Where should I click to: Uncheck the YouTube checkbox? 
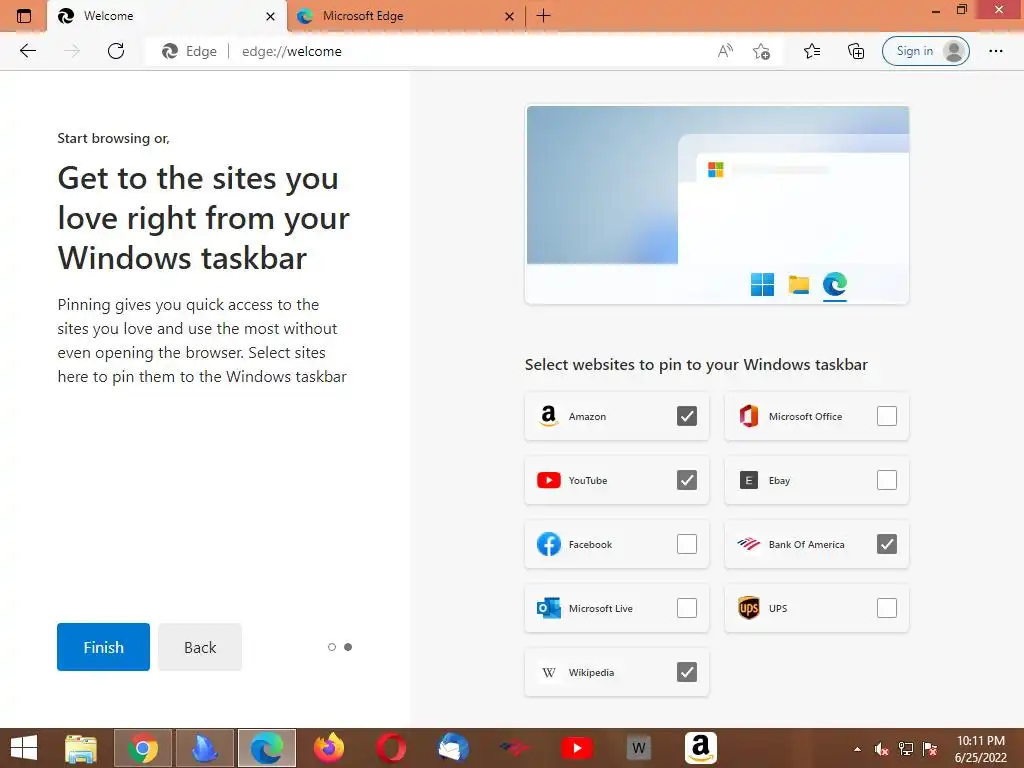(x=686, y=480)
